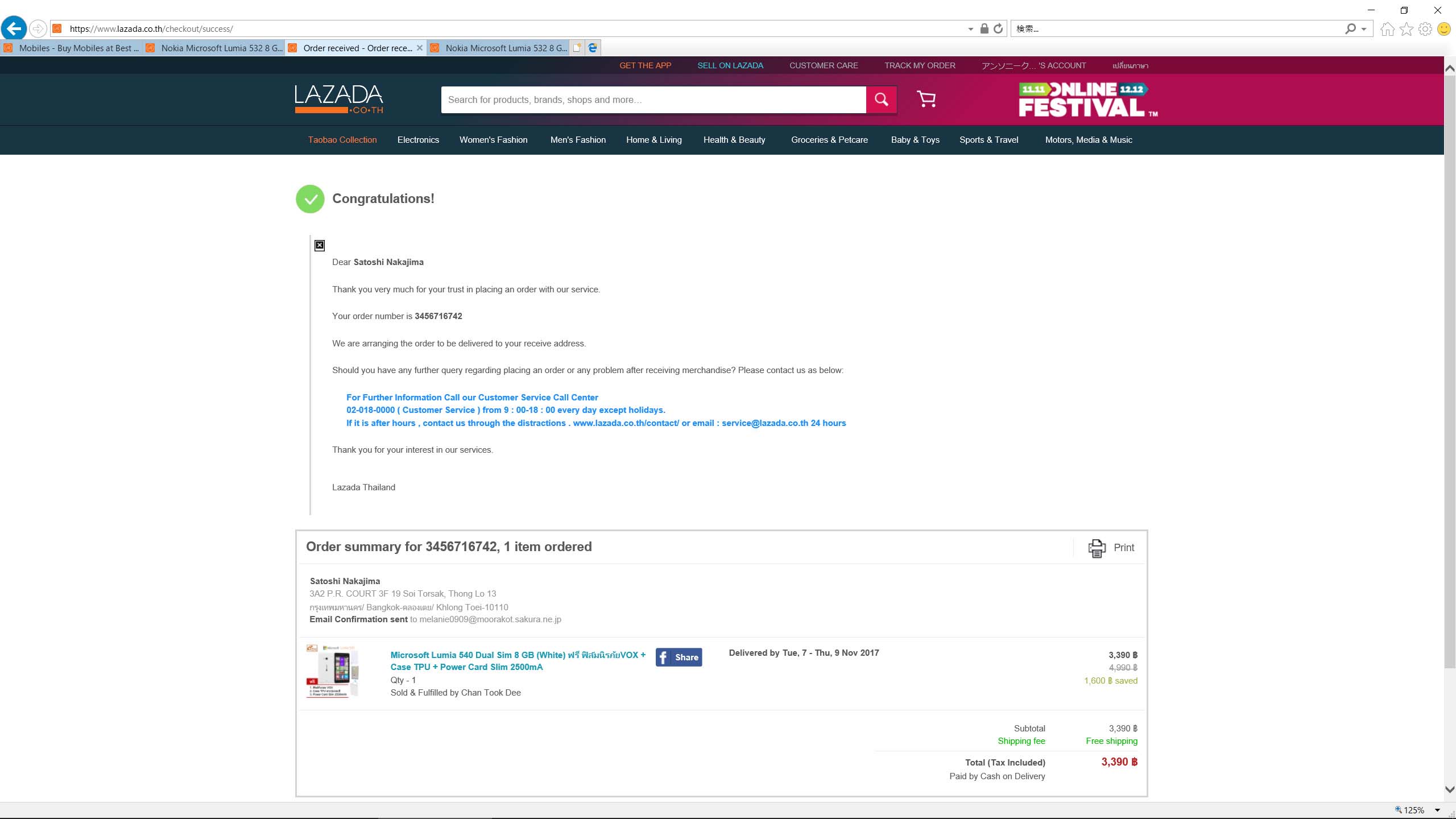Click the red search magnifier button
Screen dimensions: 1456x819
882,100
